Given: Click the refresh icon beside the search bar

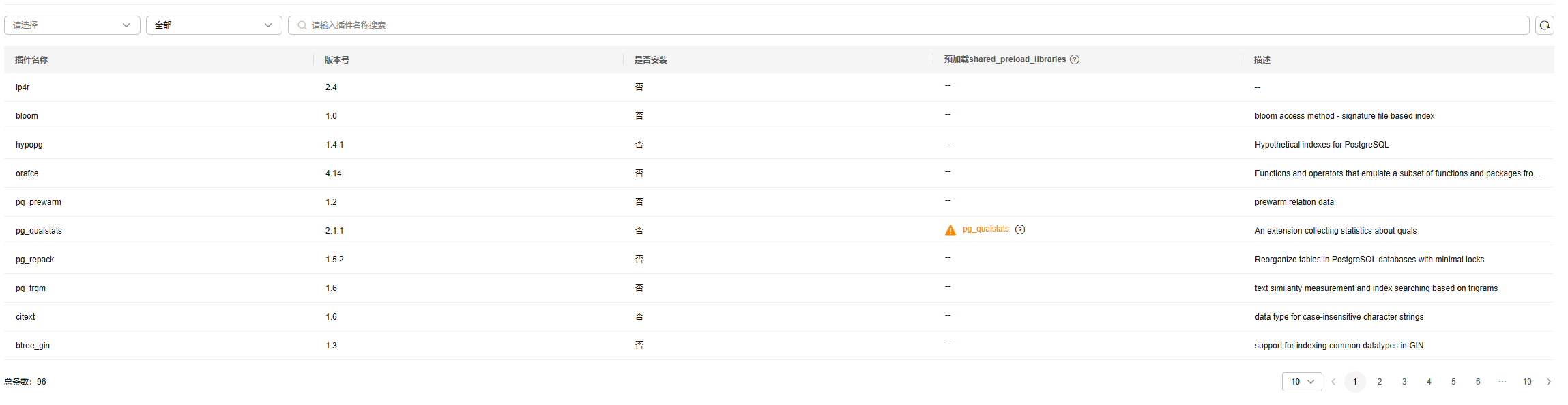Looking at the screenshot, I should click(1544, 25).
